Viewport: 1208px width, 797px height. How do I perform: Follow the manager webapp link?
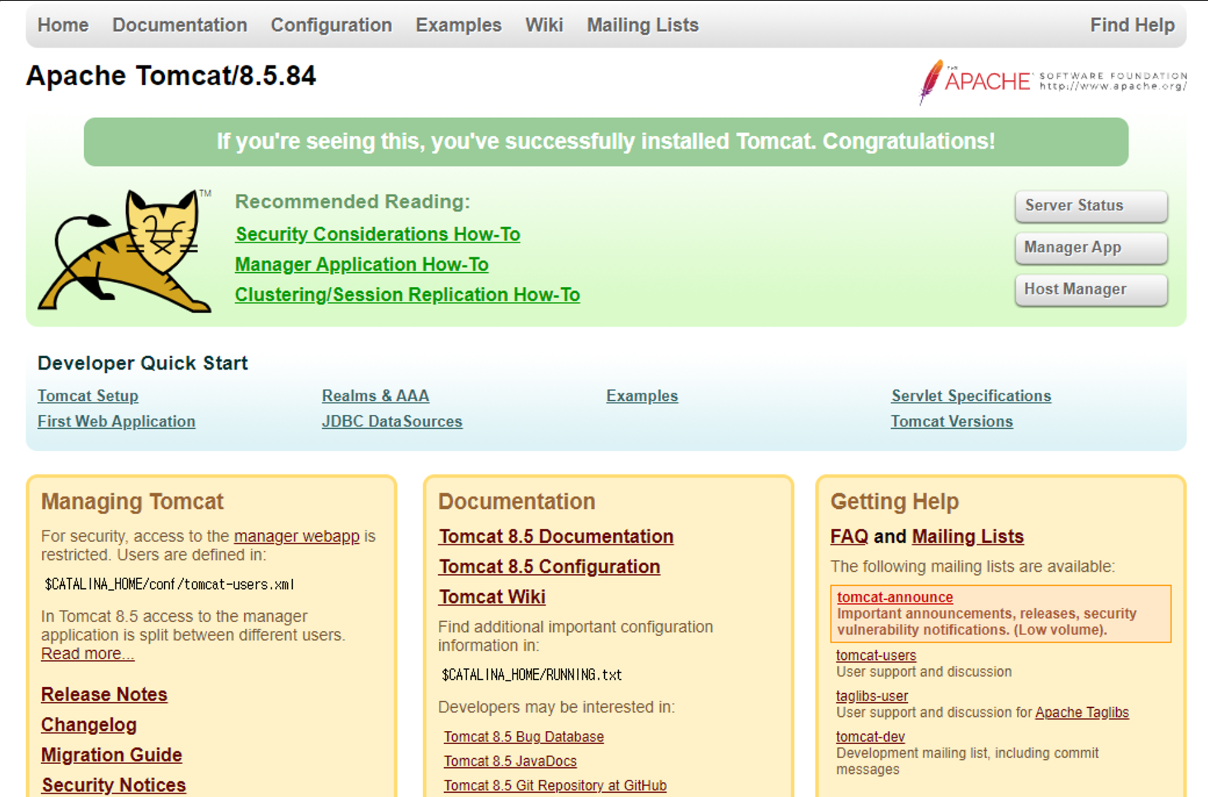click(x=296, y=536)
